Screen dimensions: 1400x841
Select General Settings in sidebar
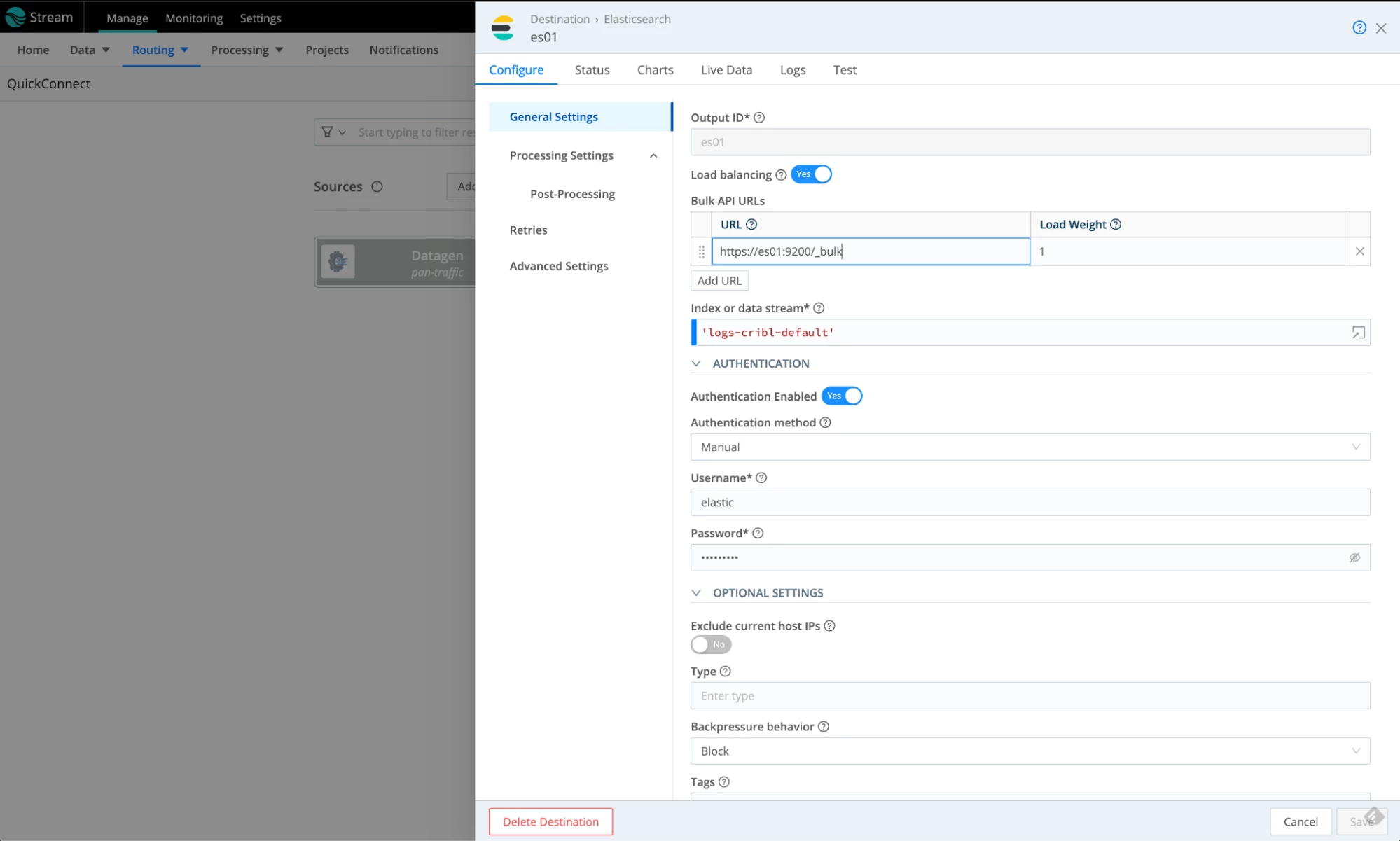pyautogui.click(x=581, y=117)
